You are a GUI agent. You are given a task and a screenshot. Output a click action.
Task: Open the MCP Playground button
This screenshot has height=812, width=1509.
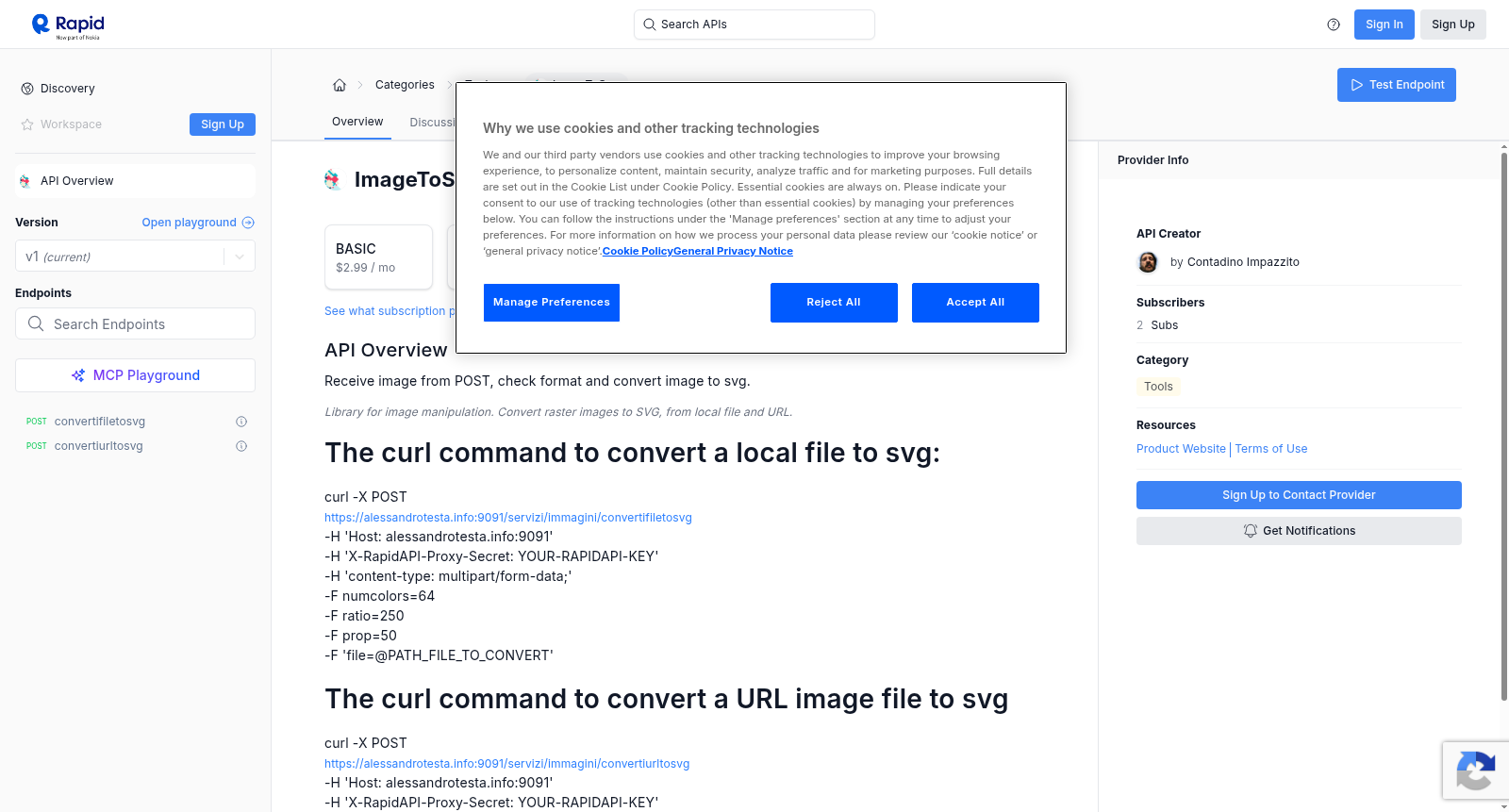[x=135, y=375]
